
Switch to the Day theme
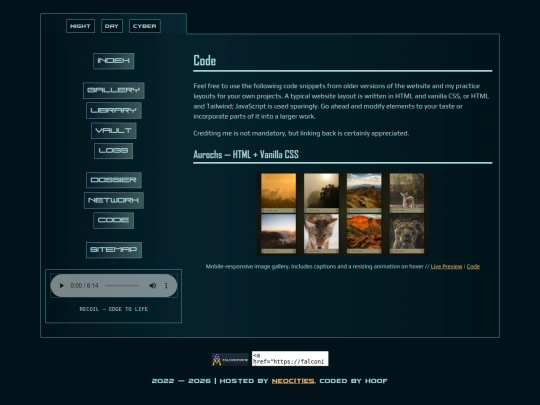[x=112, y=26]
